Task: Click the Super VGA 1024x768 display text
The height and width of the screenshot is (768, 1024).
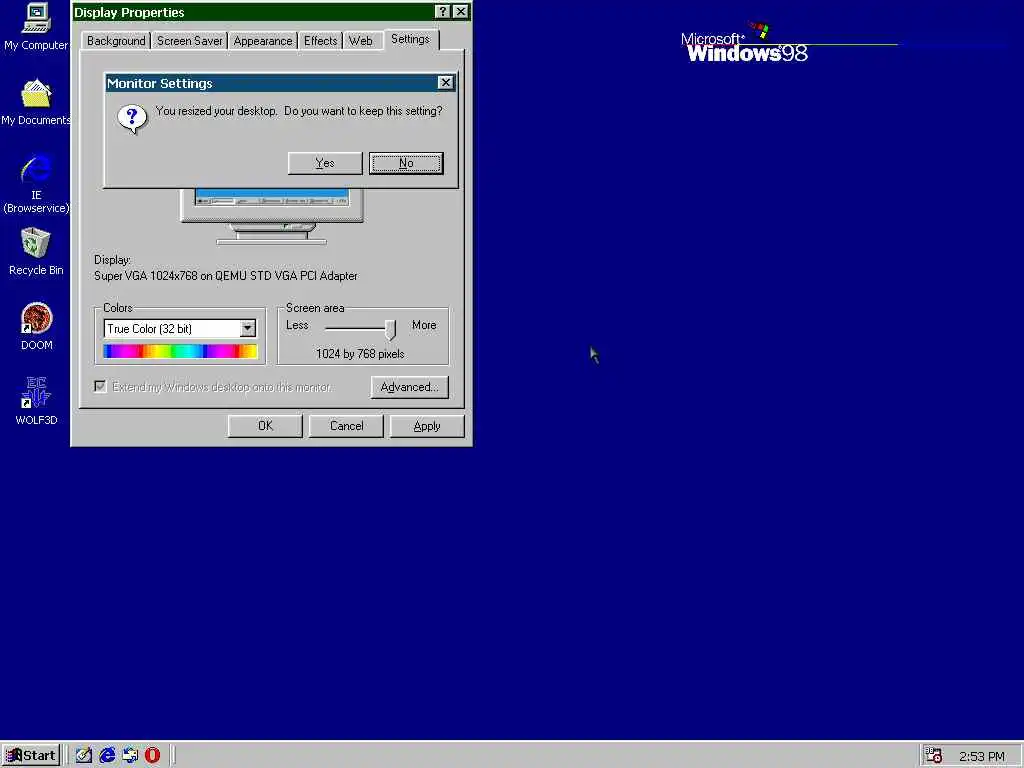Action: point(226,276)
